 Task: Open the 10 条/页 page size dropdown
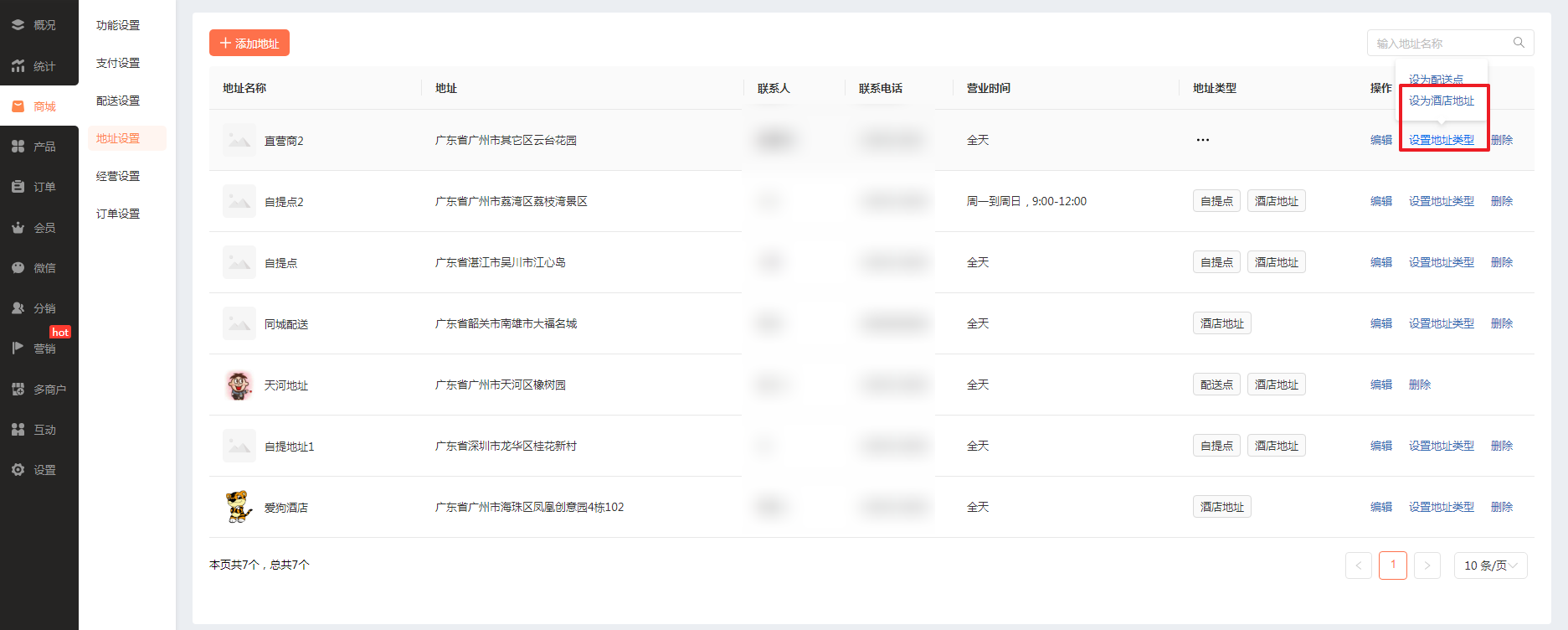1491,565
